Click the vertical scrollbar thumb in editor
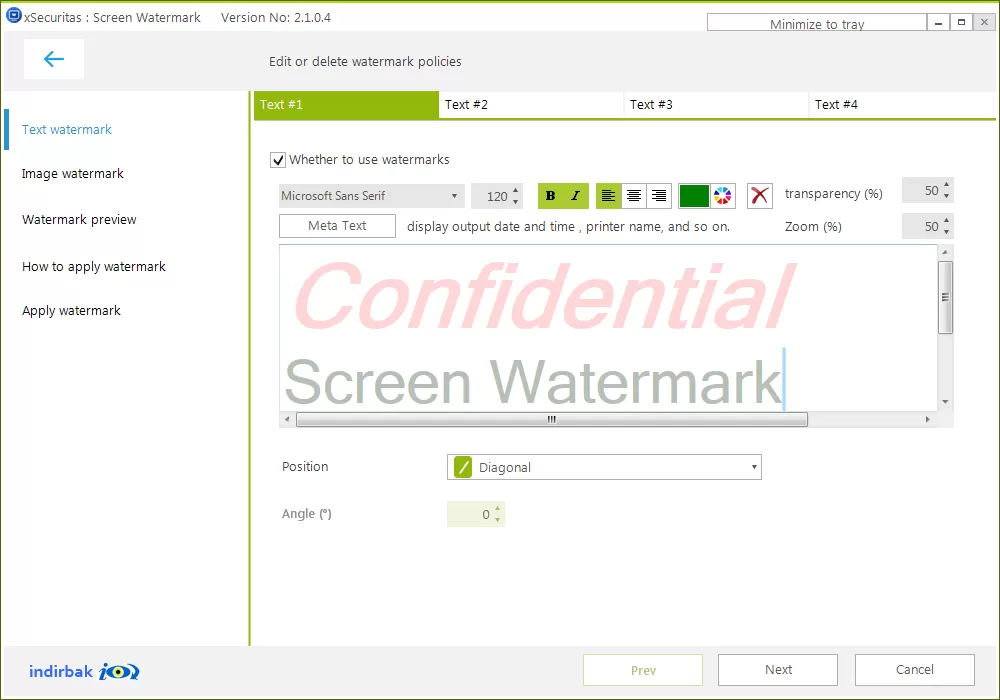1000x700 pixels. [945, 297]
